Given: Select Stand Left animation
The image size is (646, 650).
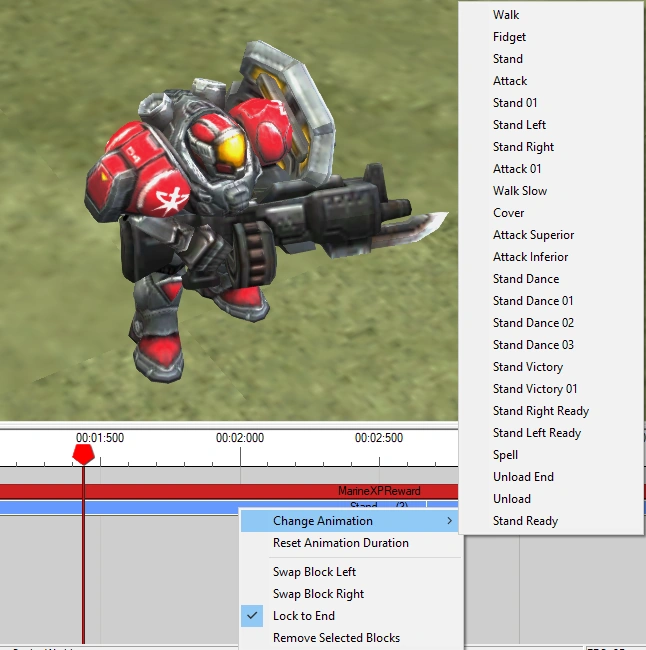Looking at the screenshot, I should [x=551, y=125].
